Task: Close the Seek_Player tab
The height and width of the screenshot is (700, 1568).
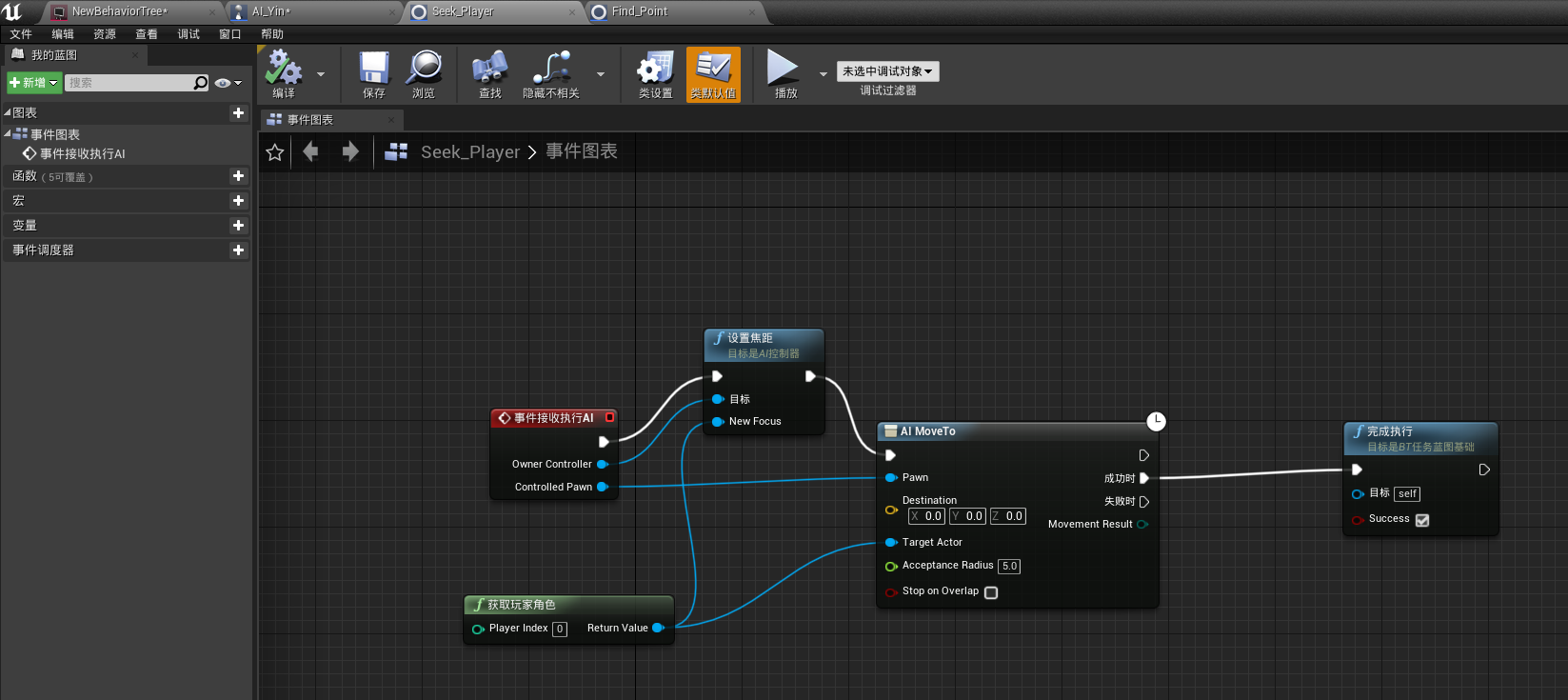Action: [571, 12]
